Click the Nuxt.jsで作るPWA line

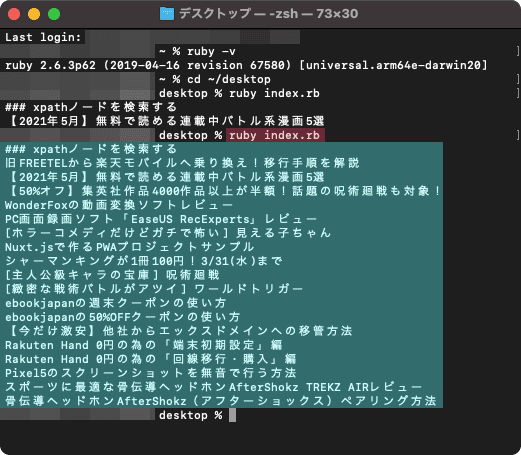pyautogui.click(x=129, y=247)
